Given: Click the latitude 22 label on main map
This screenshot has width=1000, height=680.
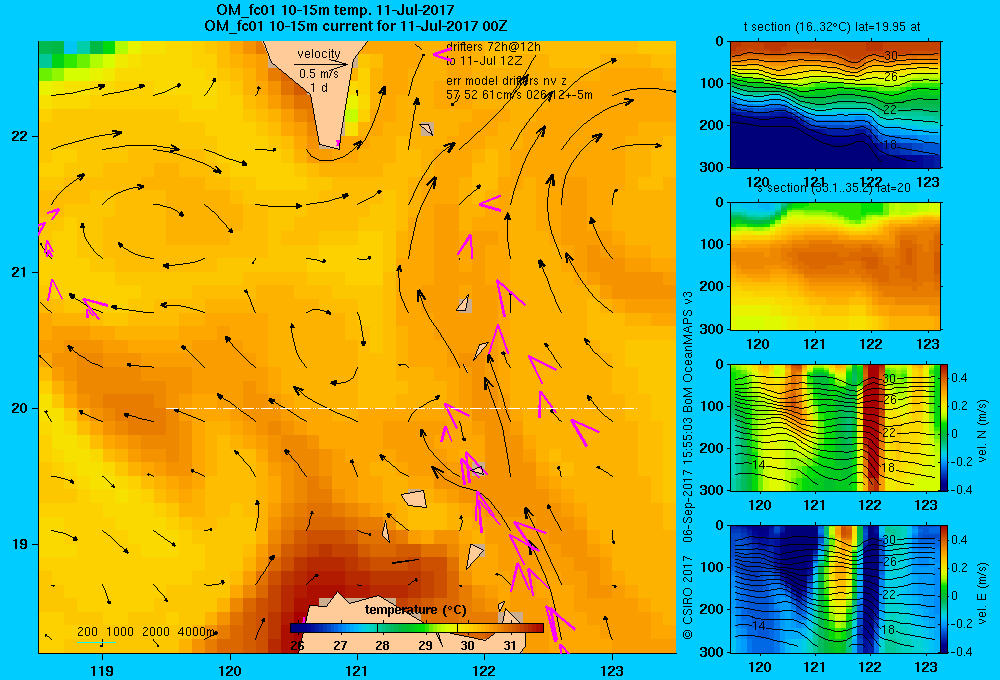Looking at the screenshot, I should point(20,136).
